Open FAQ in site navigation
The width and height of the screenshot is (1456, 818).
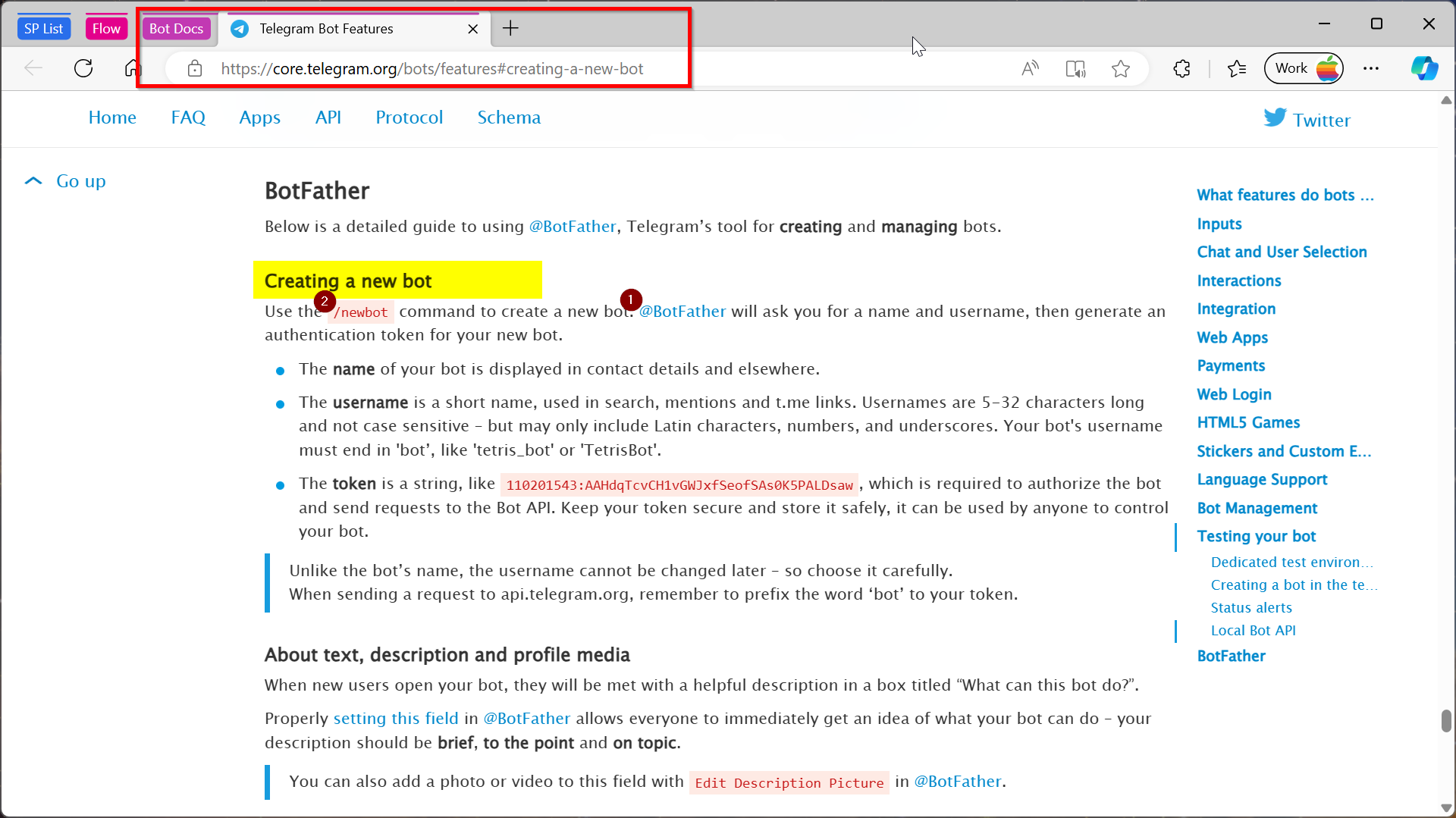coord(188,118)
